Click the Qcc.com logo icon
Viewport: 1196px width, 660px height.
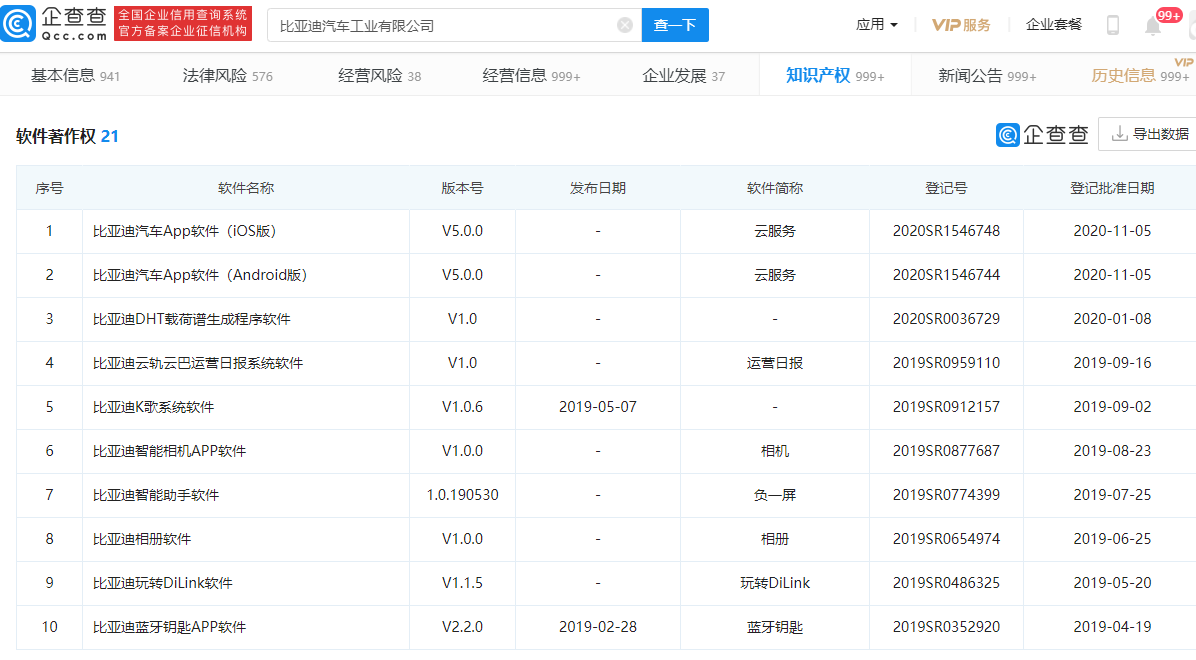[x=19, y=24]
